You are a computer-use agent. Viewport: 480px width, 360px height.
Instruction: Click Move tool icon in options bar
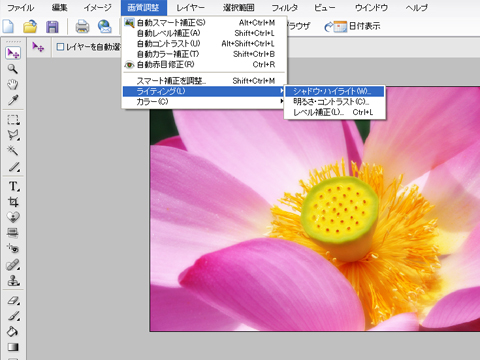pos(38,47)
